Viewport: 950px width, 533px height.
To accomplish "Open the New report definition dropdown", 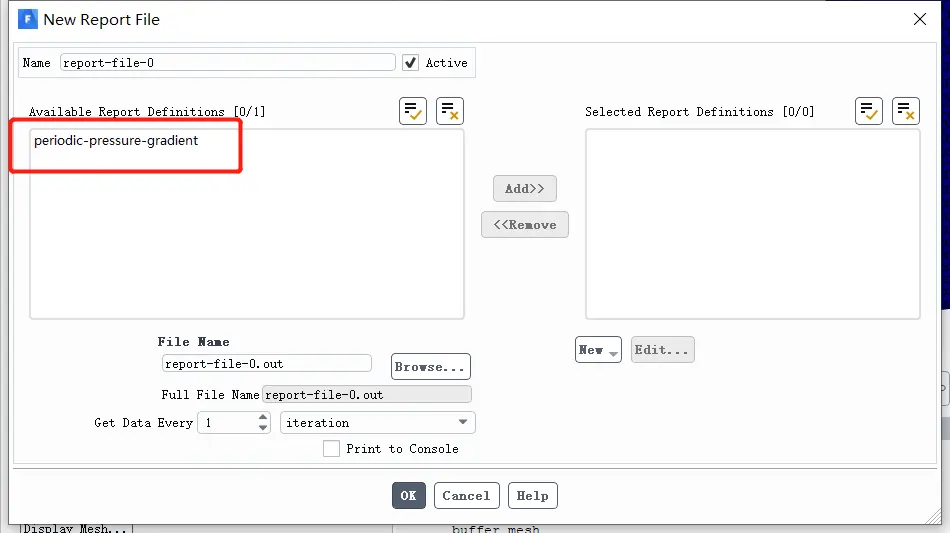I will (x=598, y=349).
